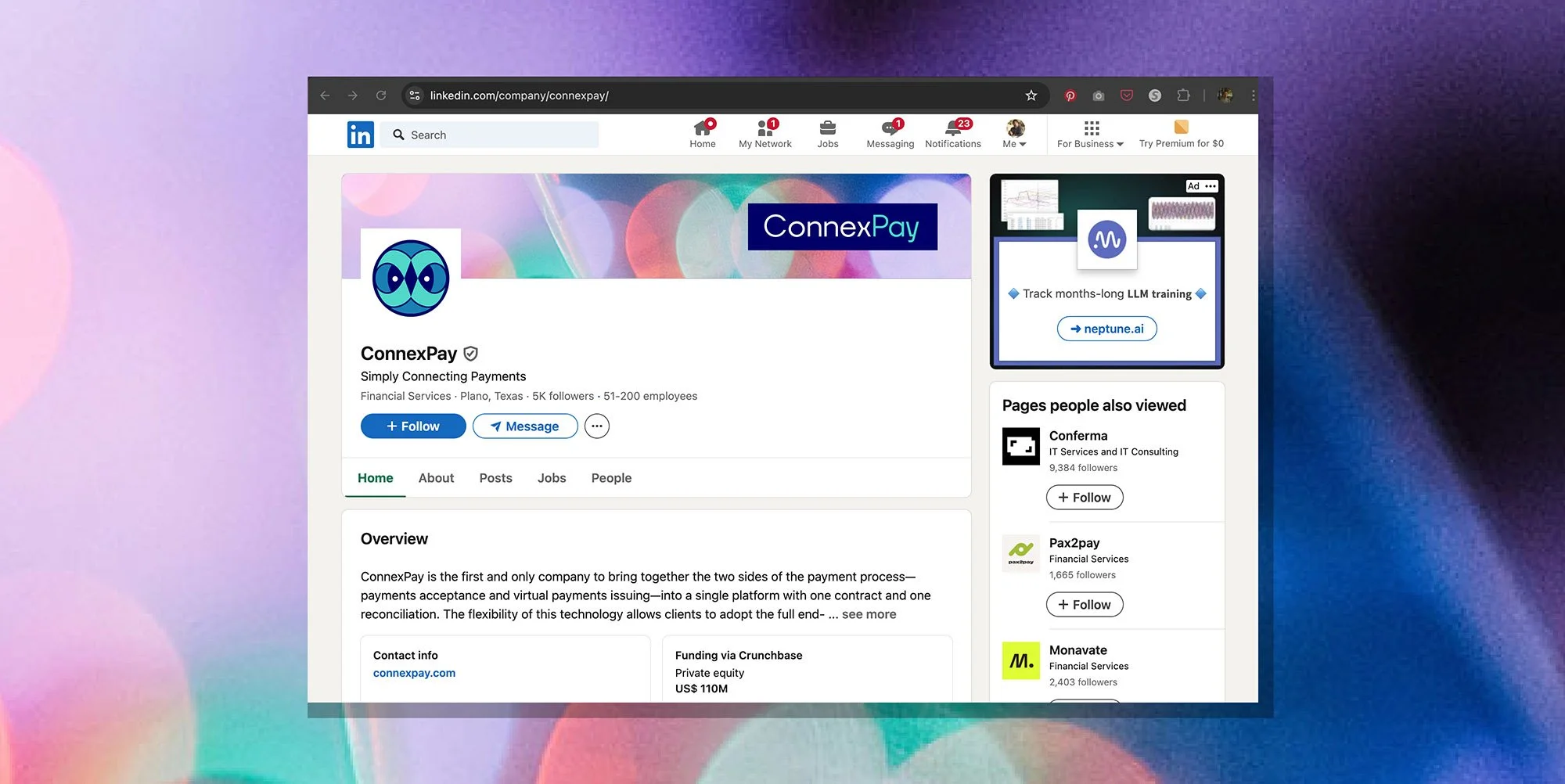The image size is (1565, 784).
Task: Switch to the People tab
Action: pyautogui.click(x=611, y=478)
